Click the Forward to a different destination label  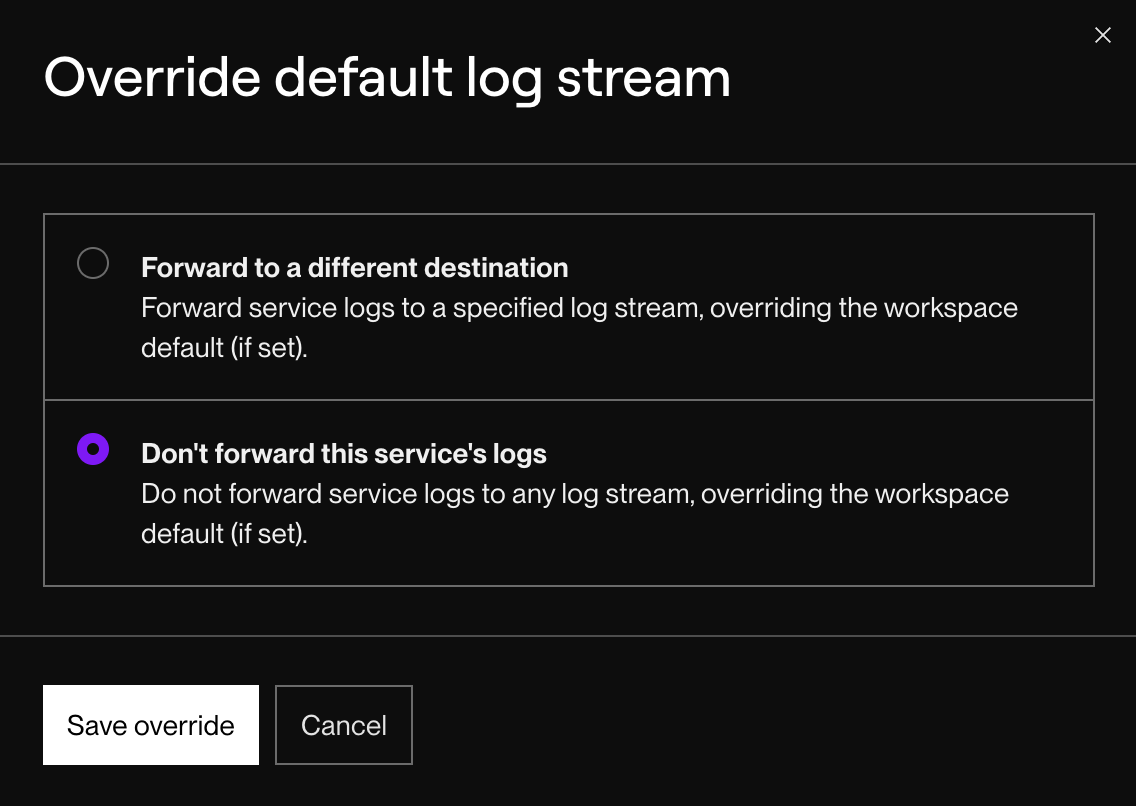coord(355,267)
